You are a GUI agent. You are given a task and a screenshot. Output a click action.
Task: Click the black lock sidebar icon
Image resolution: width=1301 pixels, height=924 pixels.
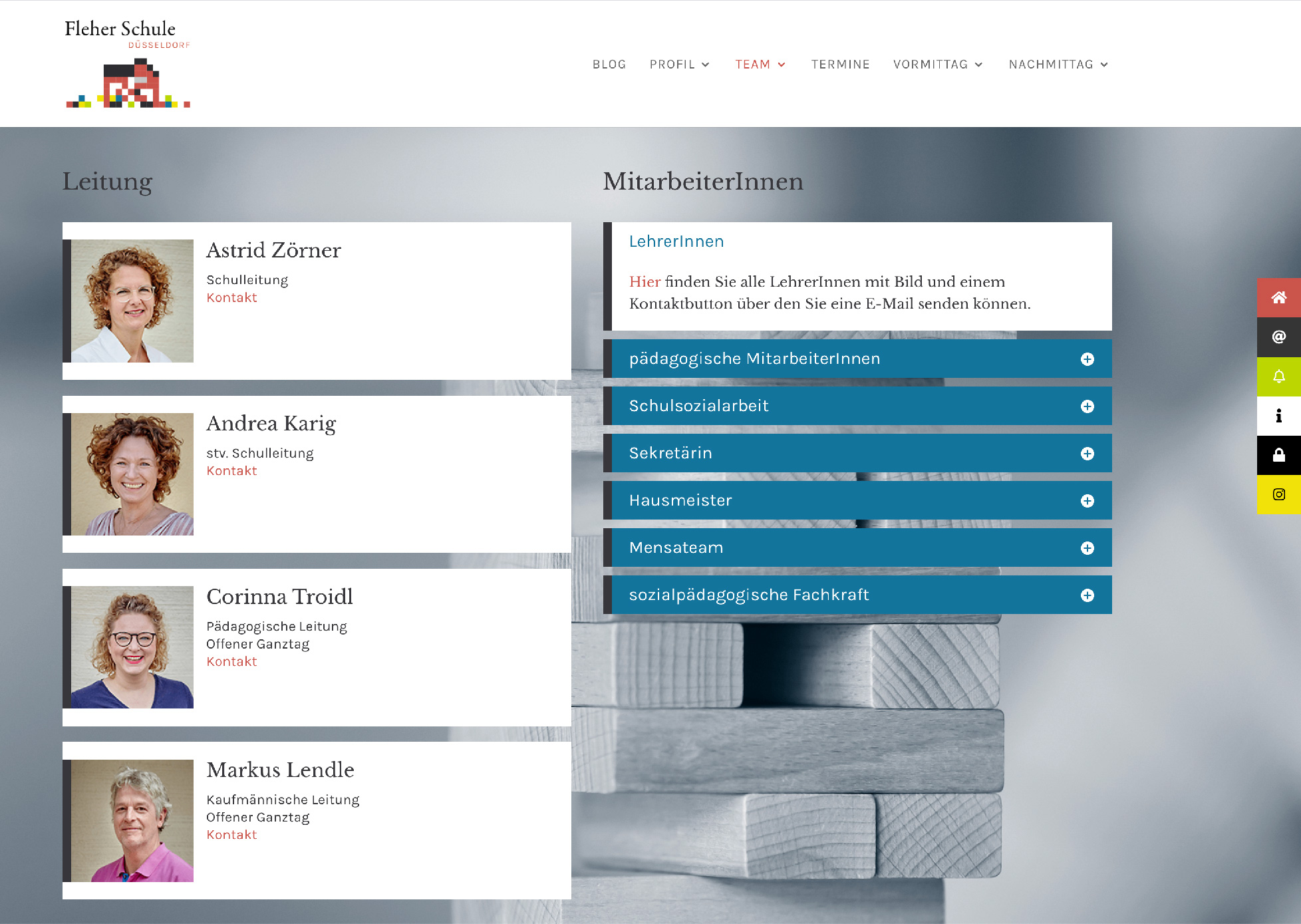(x=1278, y=455)
